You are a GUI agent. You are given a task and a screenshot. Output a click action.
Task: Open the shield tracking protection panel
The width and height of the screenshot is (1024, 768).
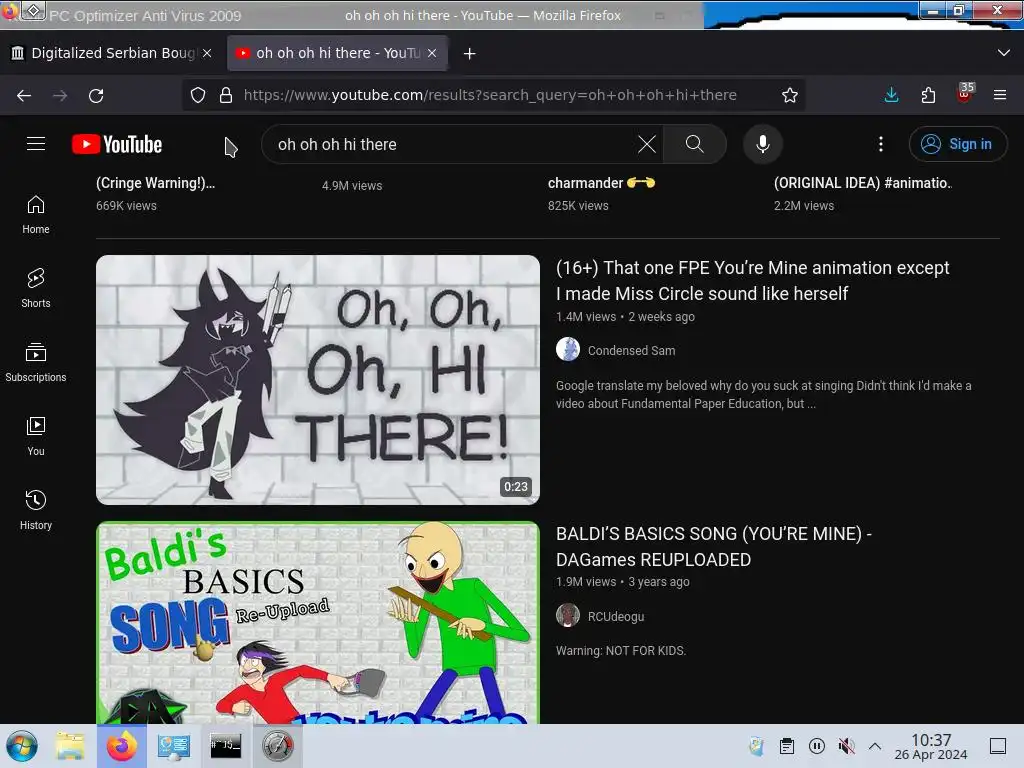(198, 95)
